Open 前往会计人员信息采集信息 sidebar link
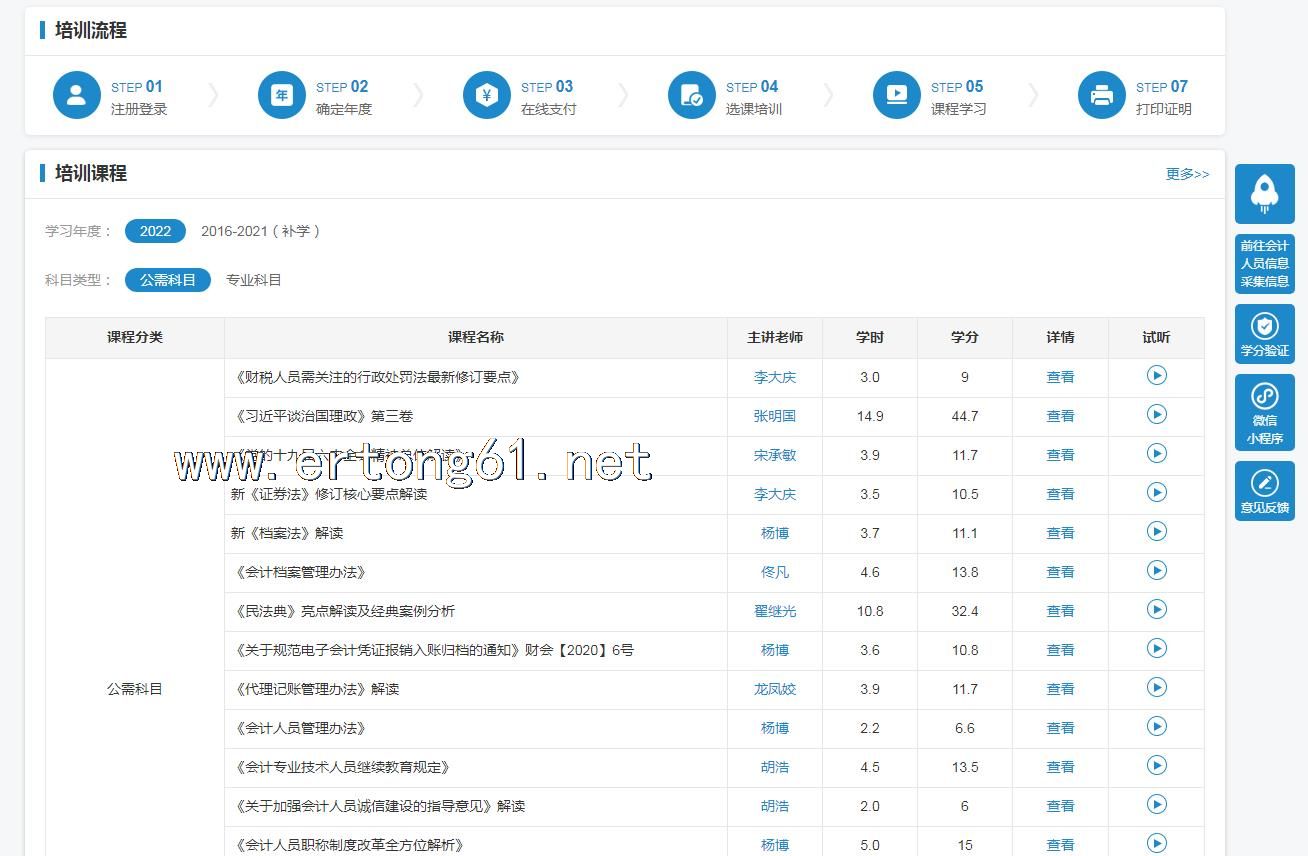 click(1264, 263)
